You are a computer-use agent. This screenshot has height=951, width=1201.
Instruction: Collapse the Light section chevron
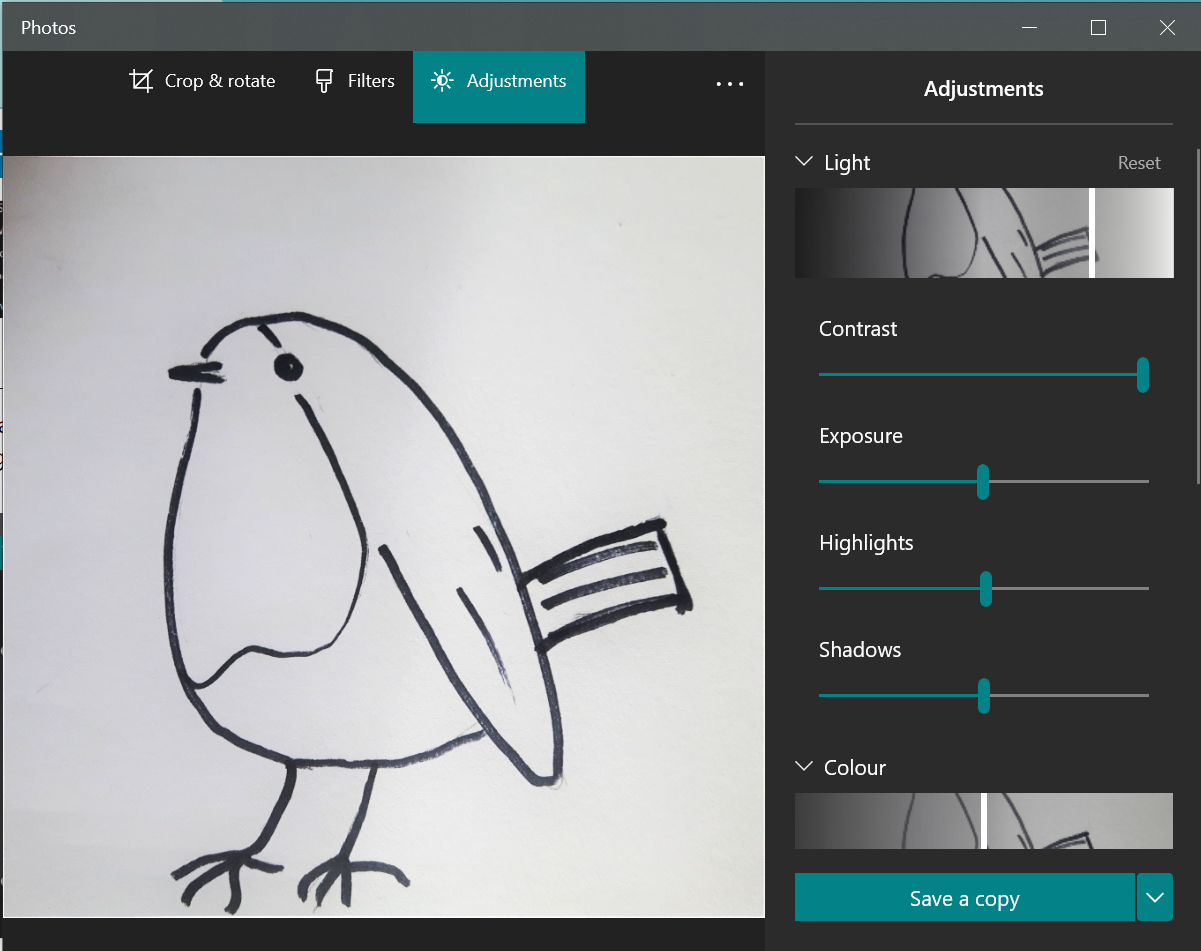(x=804, y=162)
